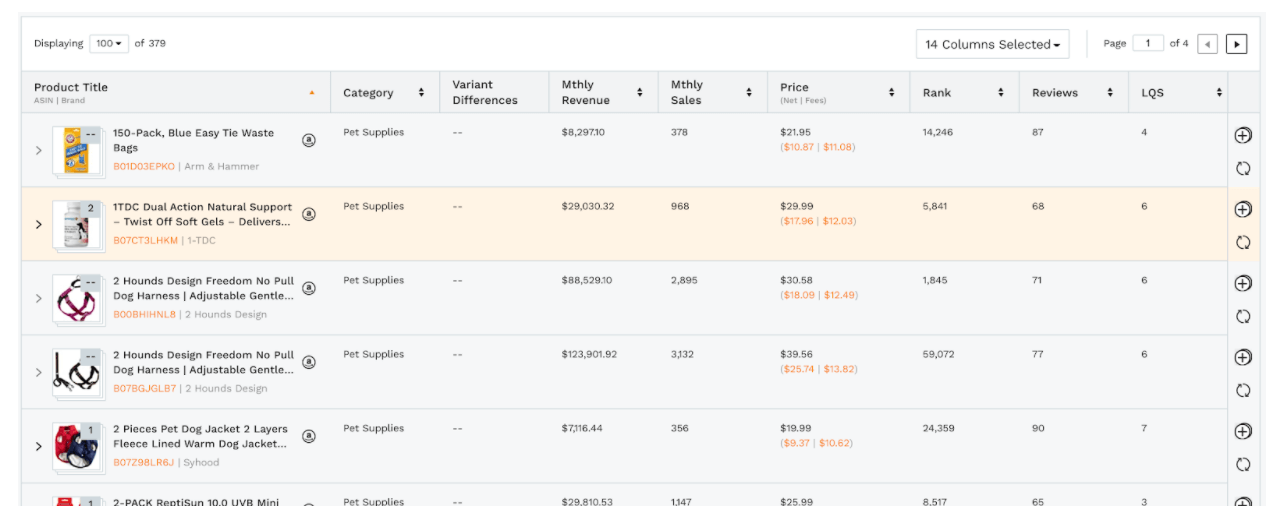The width and height of the screenshot is (1278, 530).
Task: Go to next page arrow
Action: point(1236,44)
